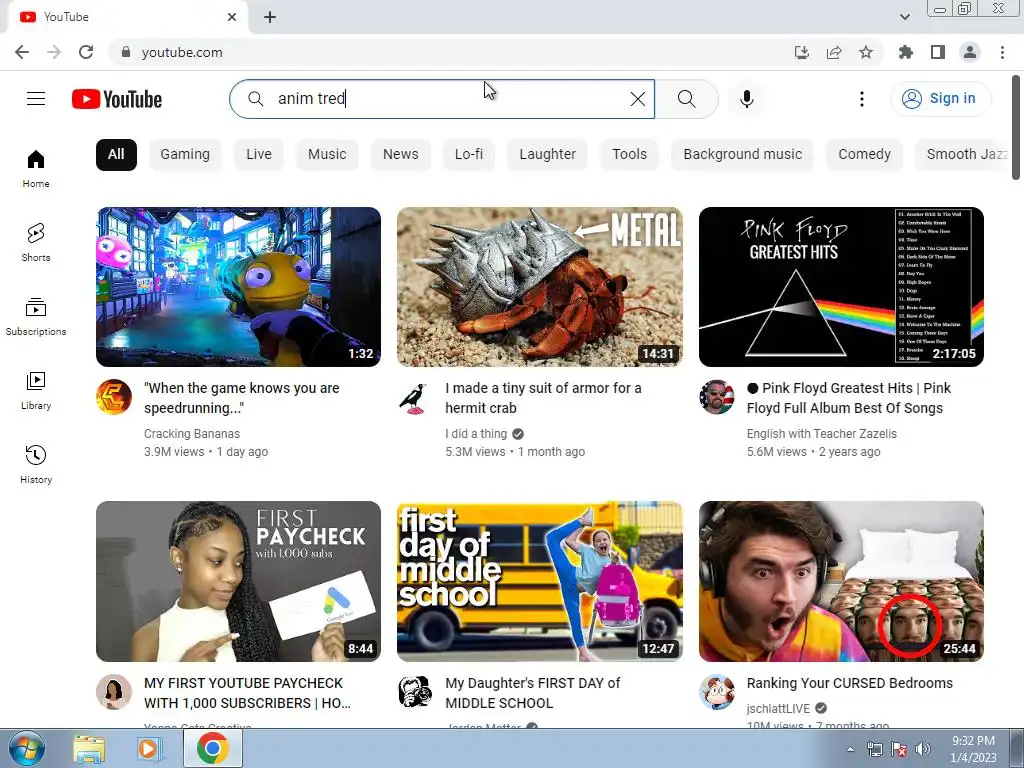Open the Windows Start menu
Image resolution: width=1024 pixels, height=768 pixels.
(x=26, y=748)
